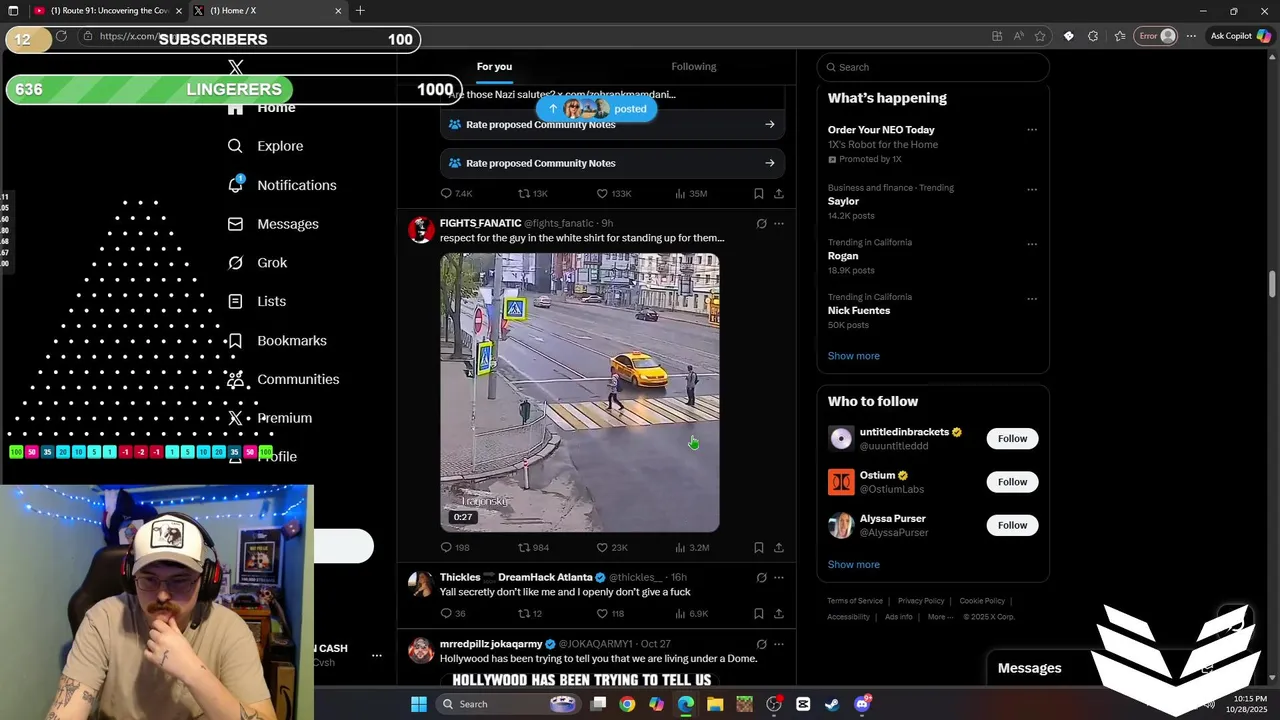1280x720 pixels.
Task: Share the post with 35M views
Action: click(779, 193)
